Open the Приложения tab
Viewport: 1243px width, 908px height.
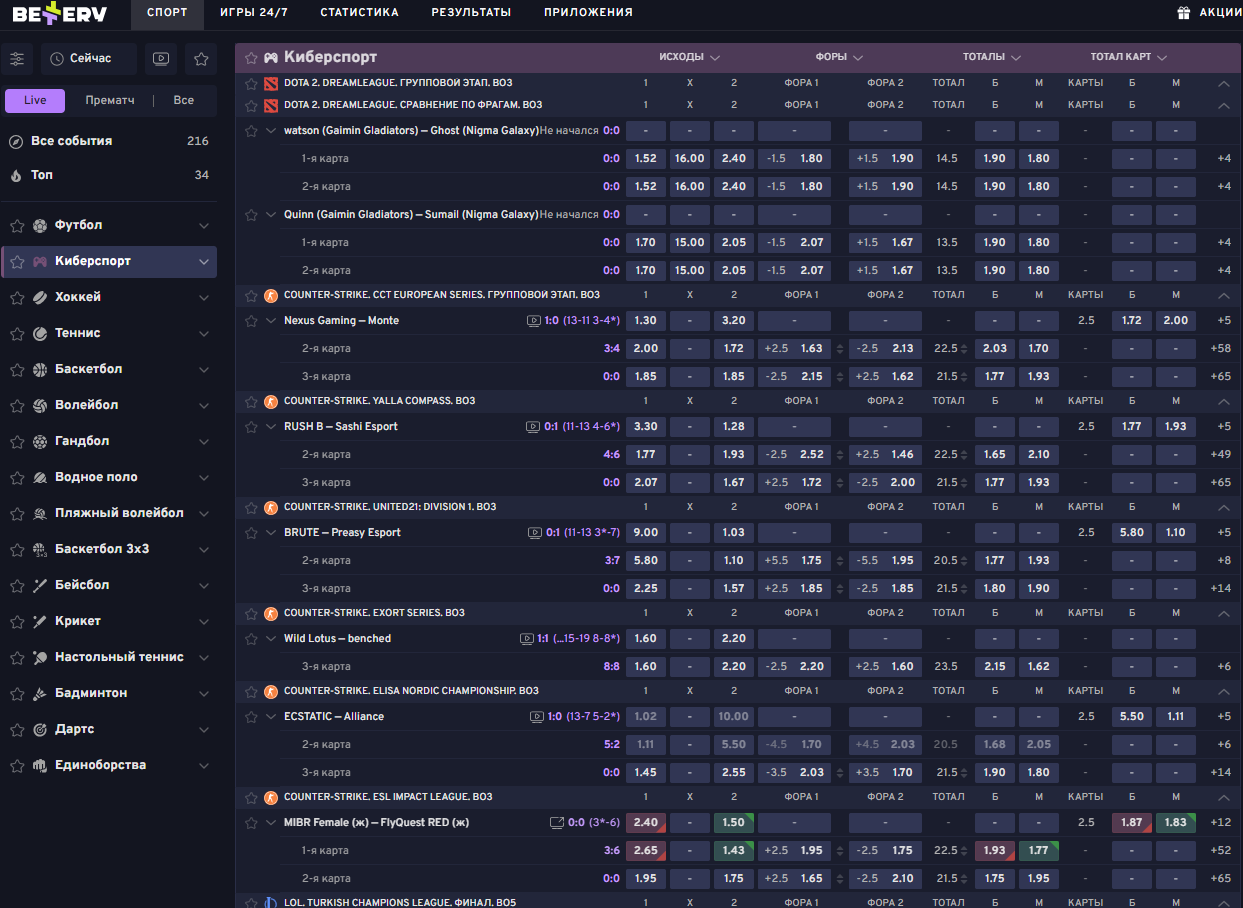coord(588,13)
